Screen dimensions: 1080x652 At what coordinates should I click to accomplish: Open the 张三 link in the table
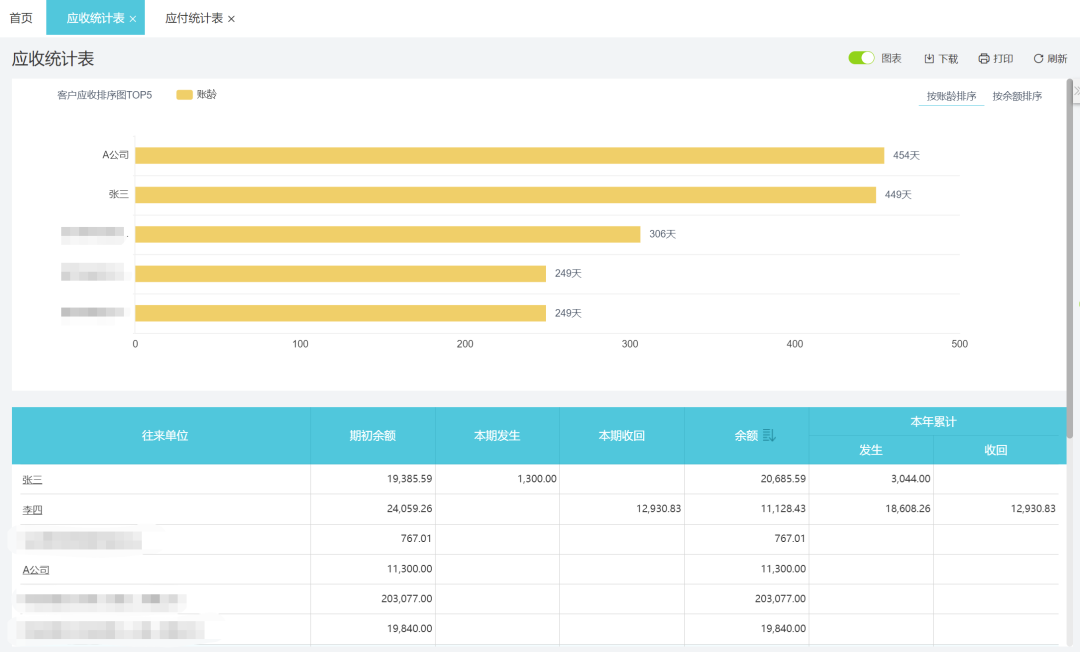pos(33,480)
